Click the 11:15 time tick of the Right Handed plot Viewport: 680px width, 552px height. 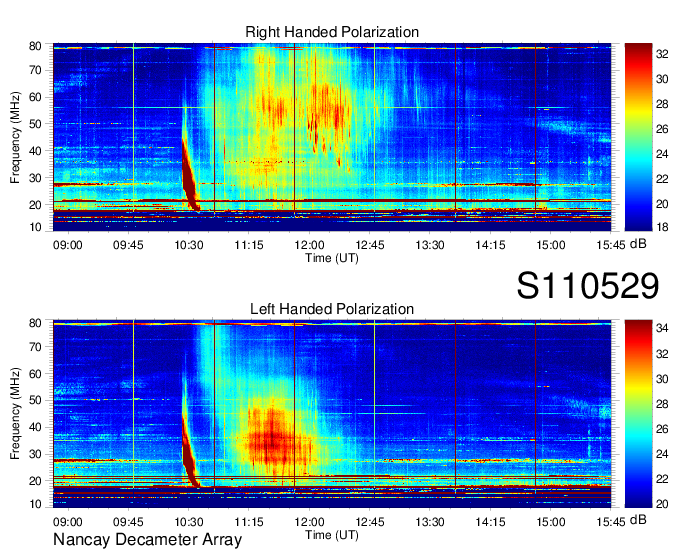pyautogui.click(x=249, y=245)
